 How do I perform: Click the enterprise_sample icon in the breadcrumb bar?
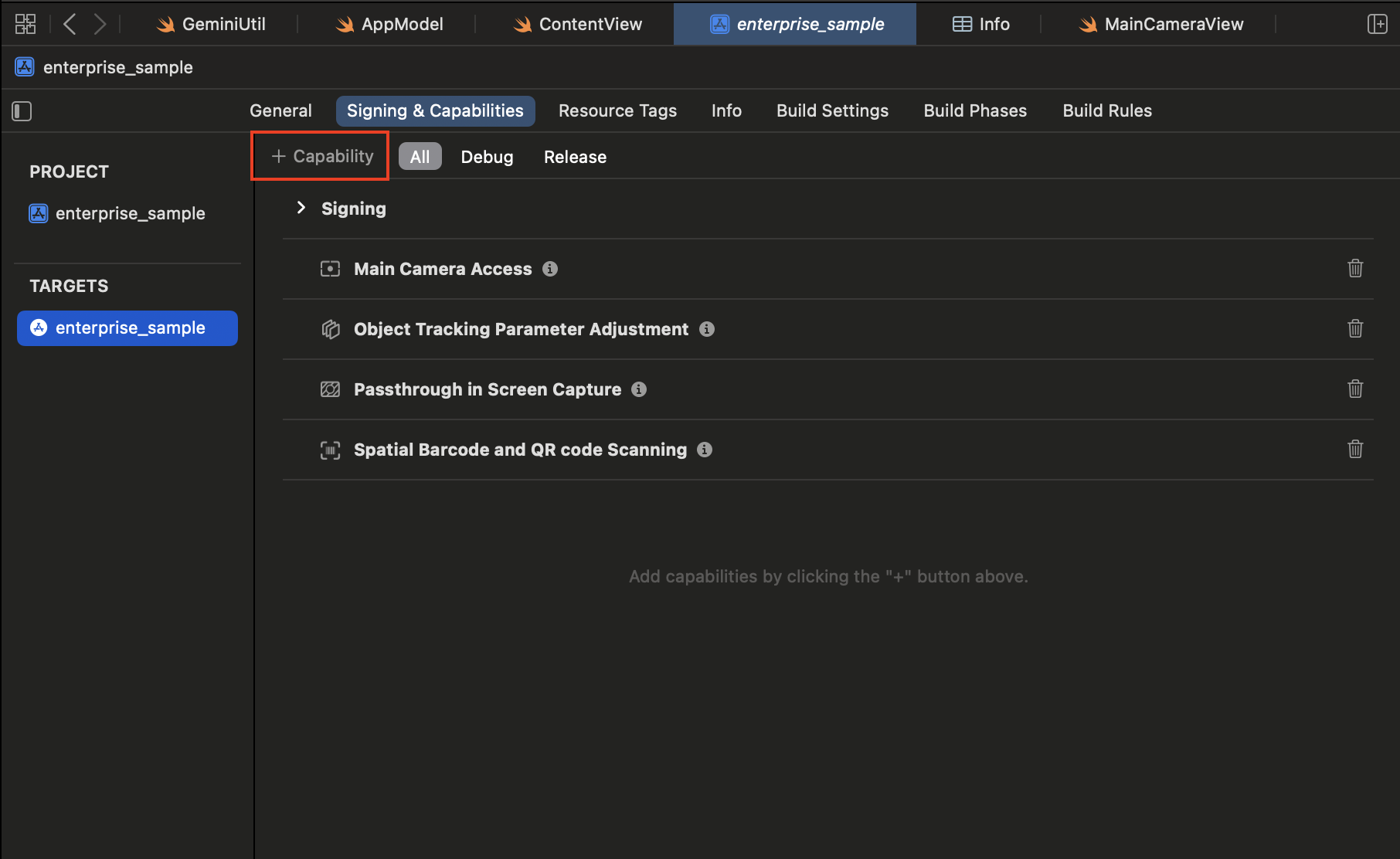click(25, 67)
